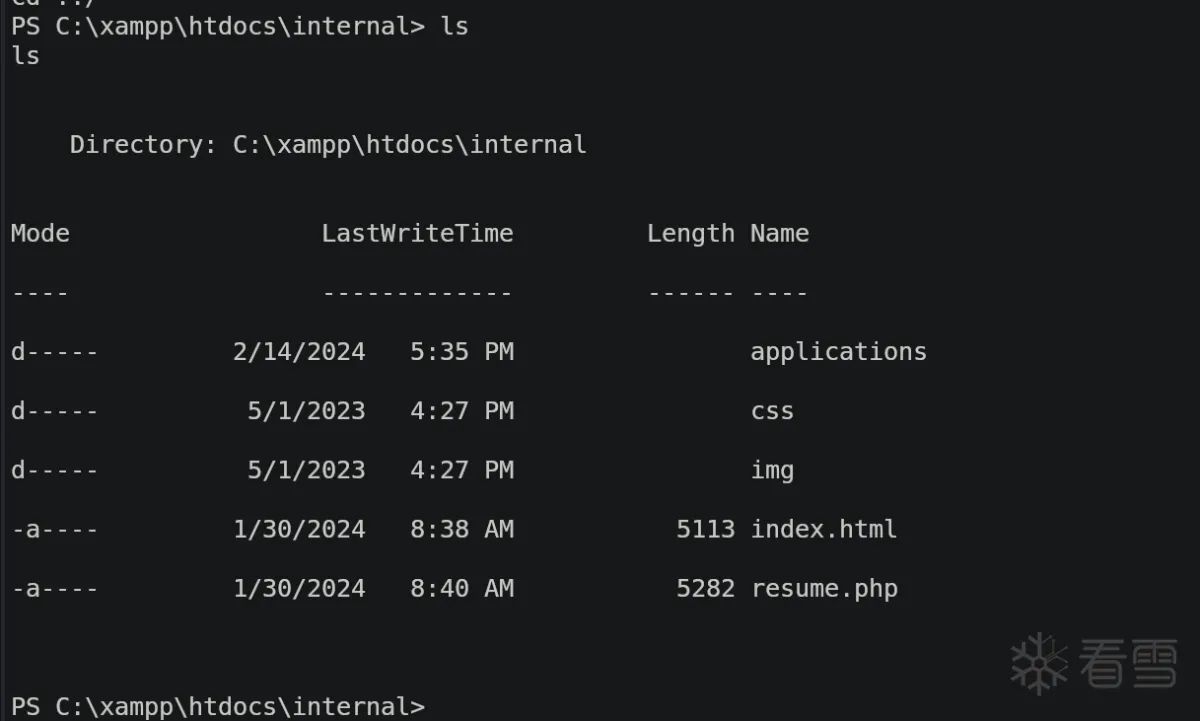1200x721 pixels.
Task: Click the 5282 file length value
Action: tap(705, 588)
